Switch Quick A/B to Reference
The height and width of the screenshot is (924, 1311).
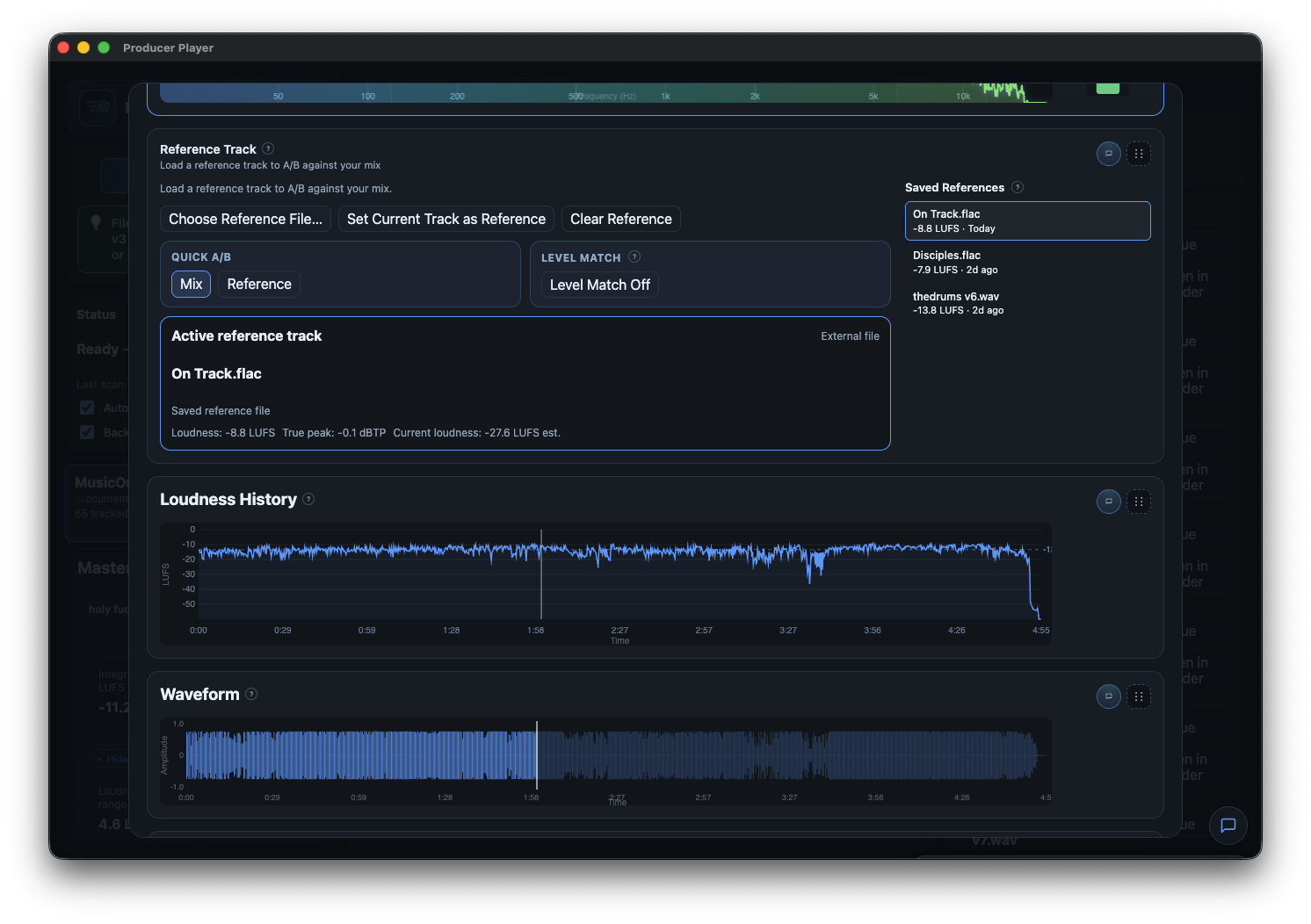pyautogui.click(x=259, y=284)
